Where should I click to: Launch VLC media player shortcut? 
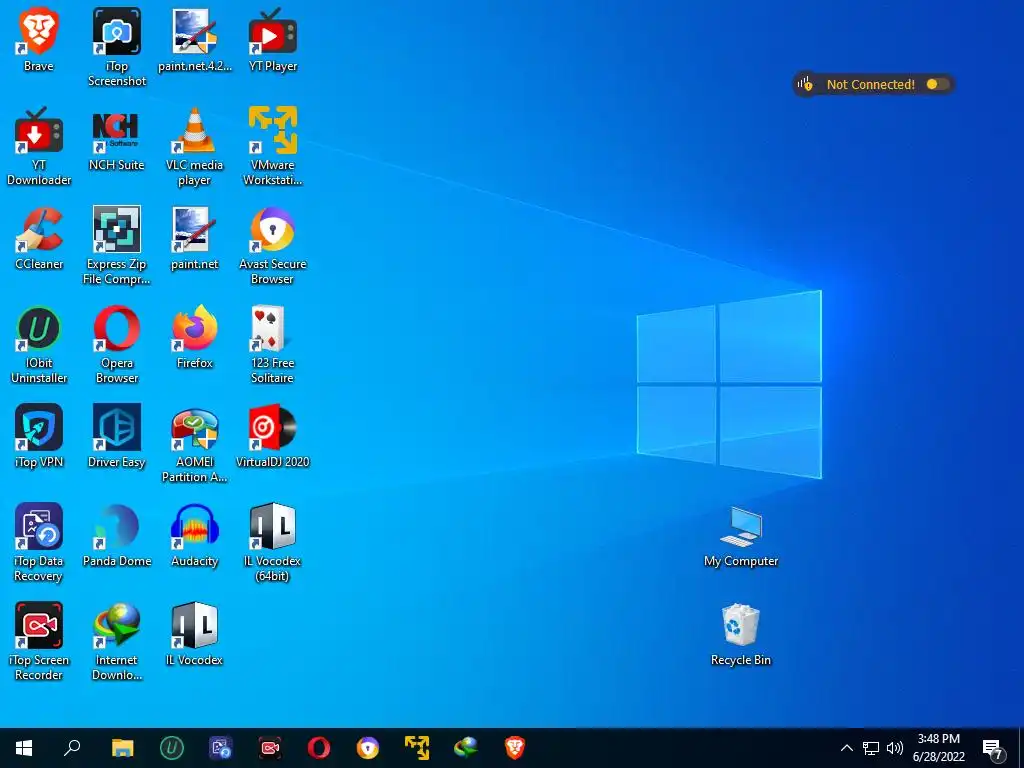point(195,146)
